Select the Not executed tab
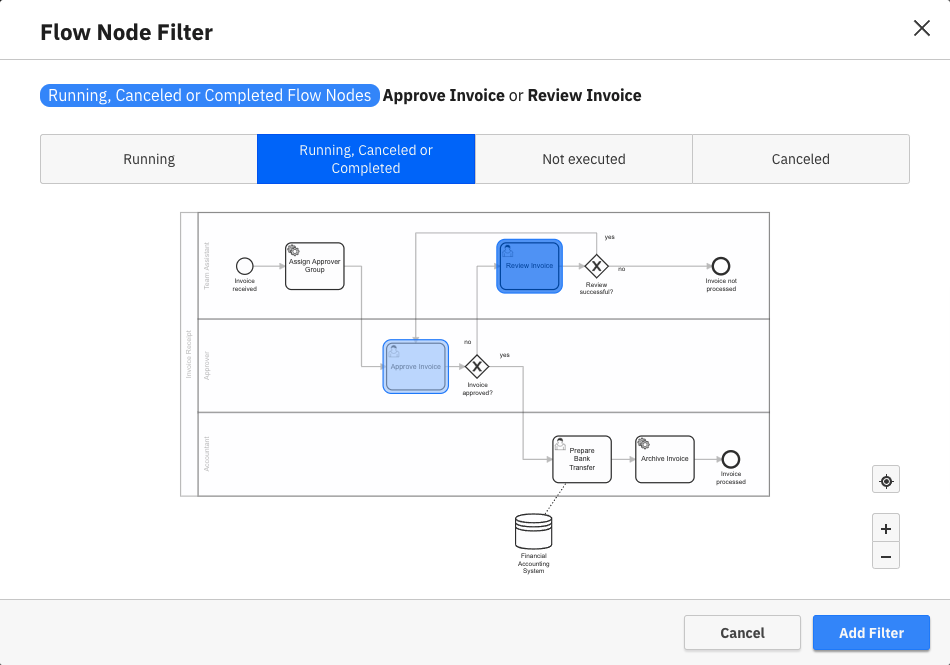Screen dimensions: 950x665 tap(583, 158)
